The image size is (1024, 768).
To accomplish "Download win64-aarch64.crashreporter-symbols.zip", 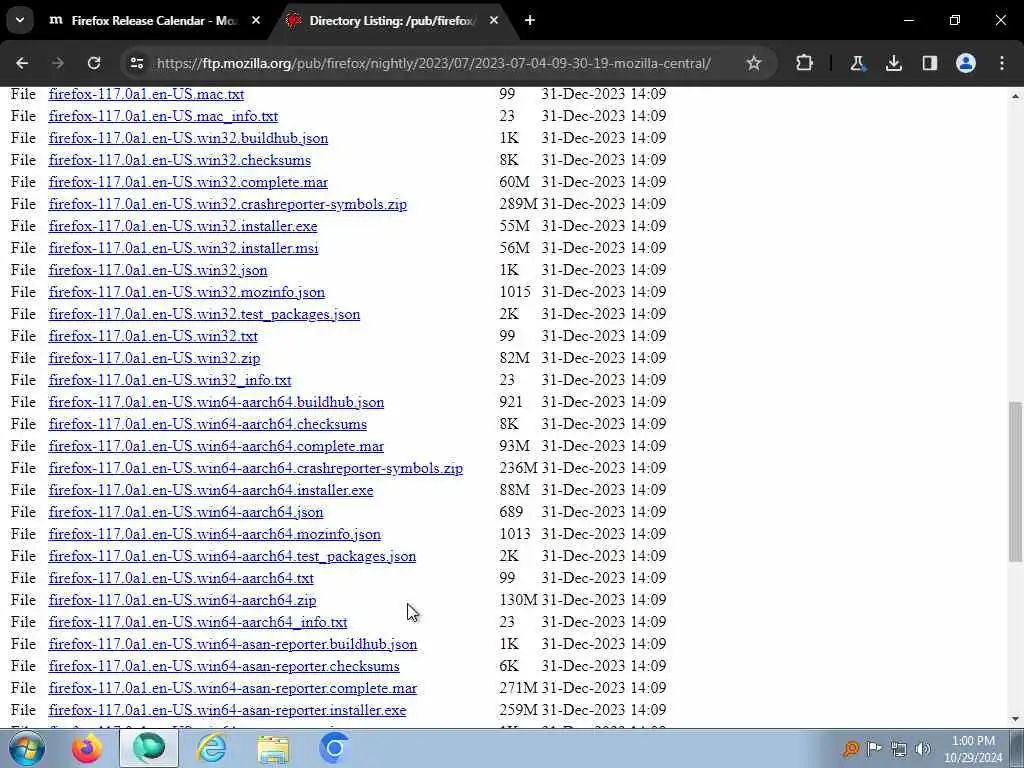I will click(255, 468).
